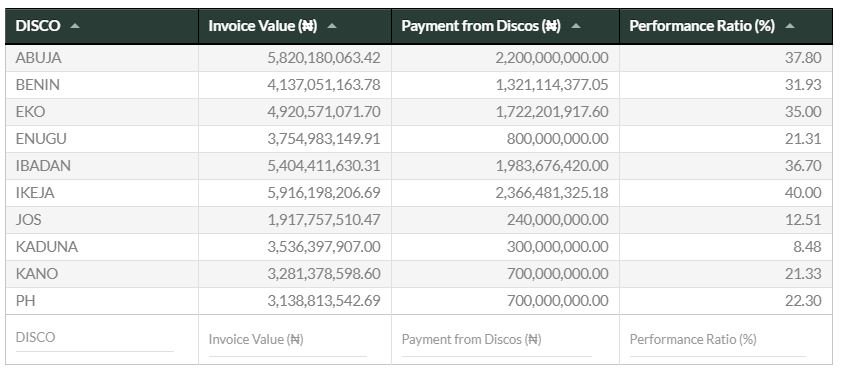Click performance ratio 40.00

coord(803,193)
